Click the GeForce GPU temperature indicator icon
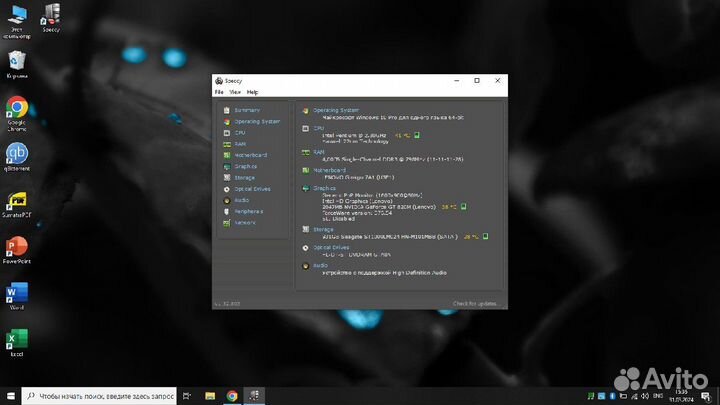The image size is (720, 405). click(463, 207)
